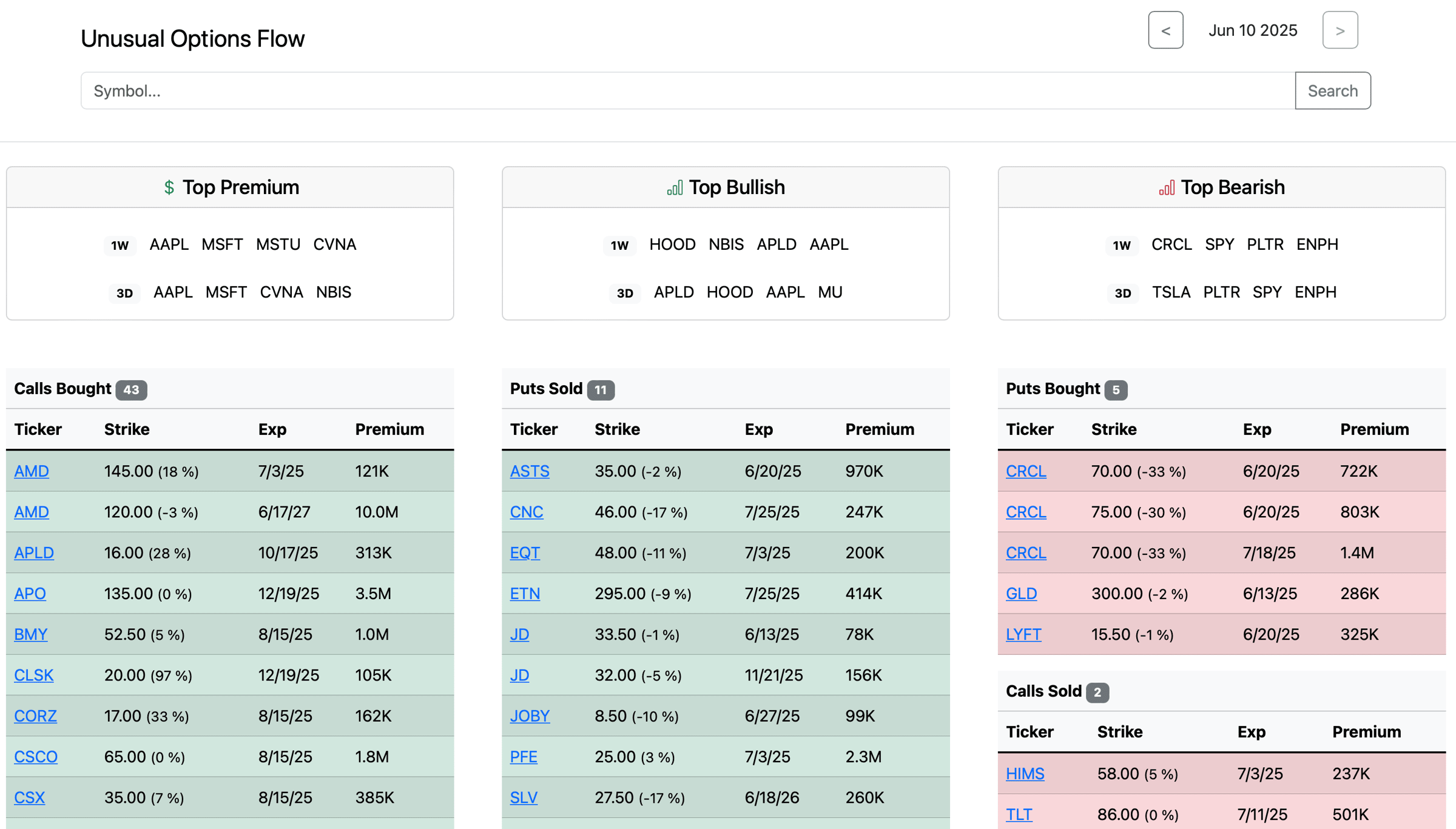Select NBIS in Top Premium 3D row
This screenshot has height=829, width=1456.
pyautogui.click(x=334, y=292)
